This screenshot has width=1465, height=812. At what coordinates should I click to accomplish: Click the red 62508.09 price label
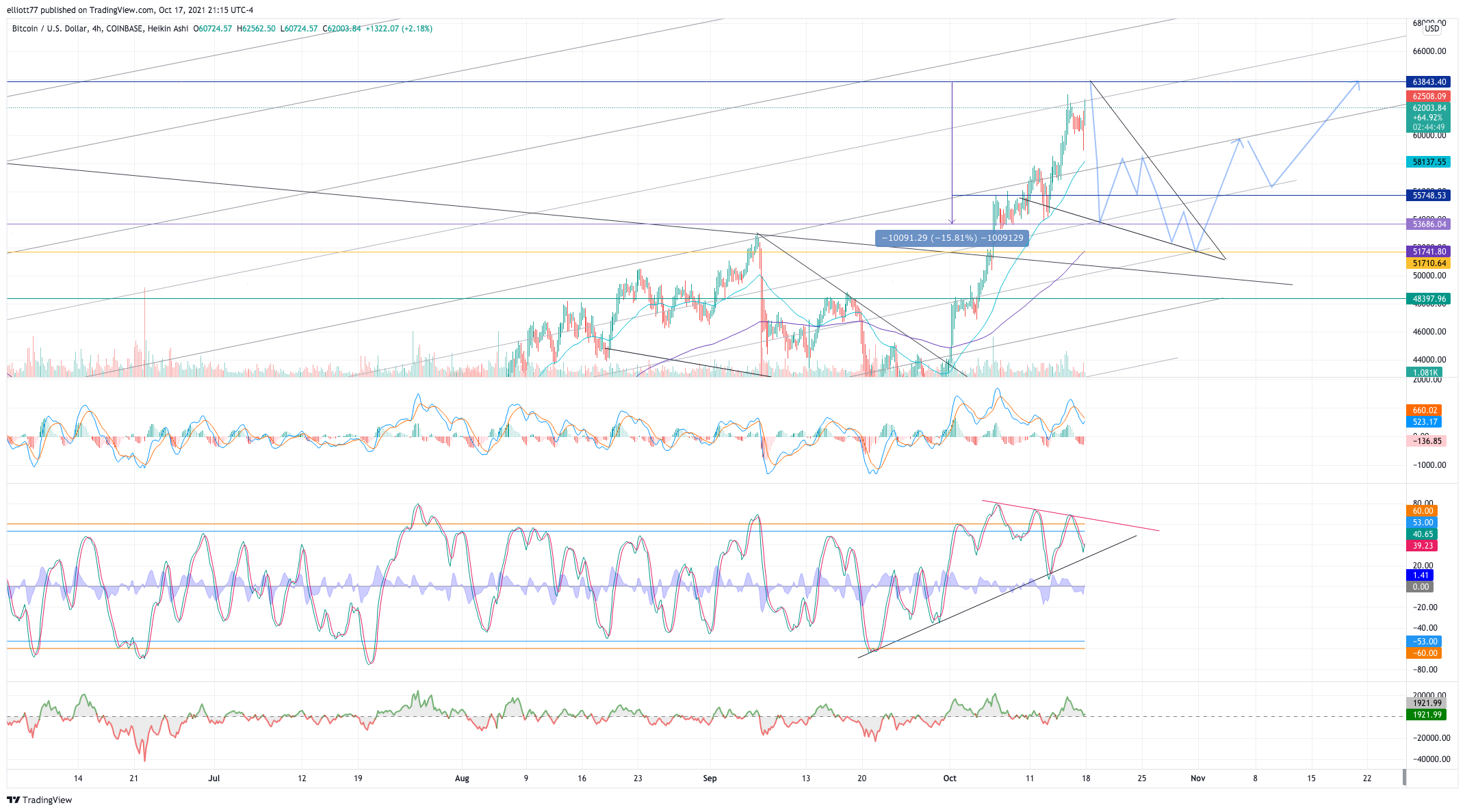coord(1429,96)
